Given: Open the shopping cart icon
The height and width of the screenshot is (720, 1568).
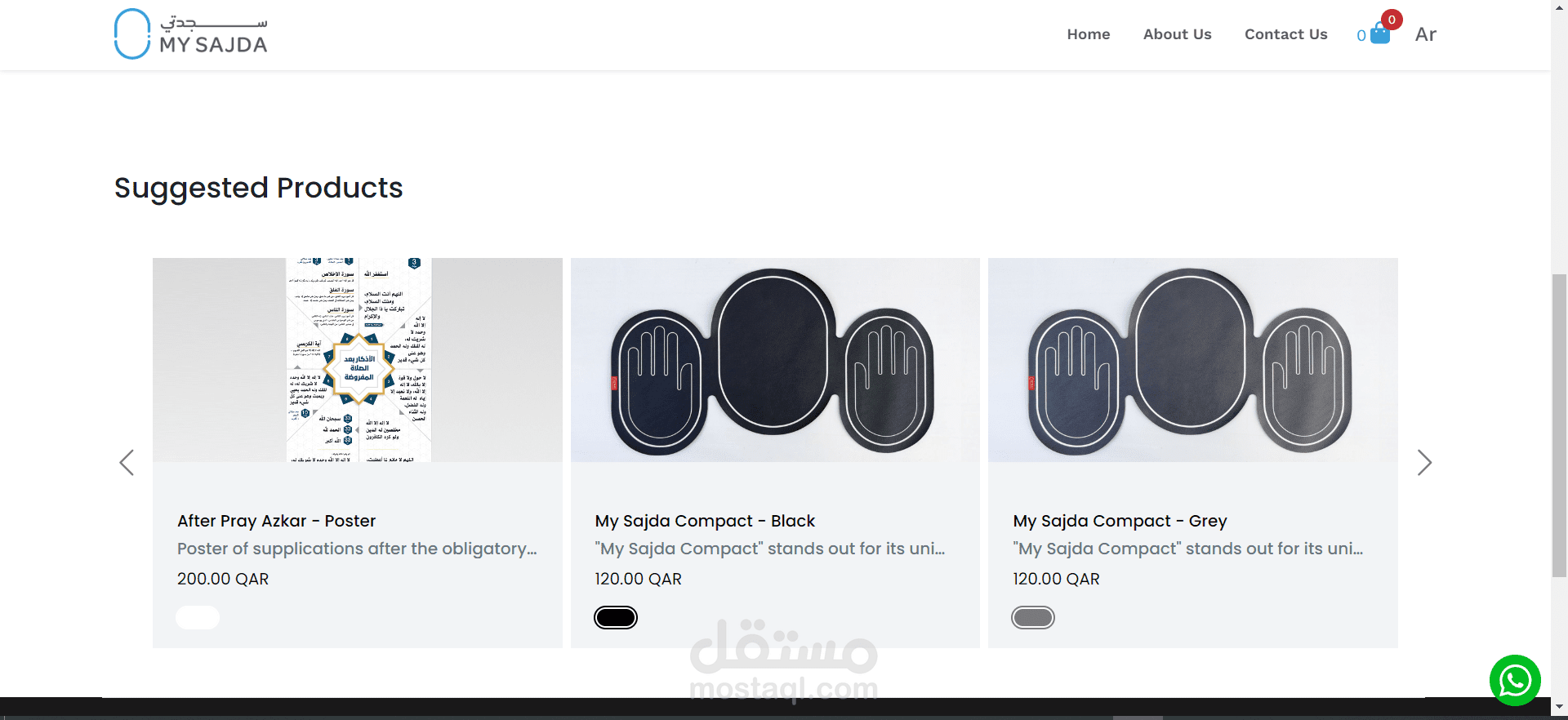Looking at the screenshot, I should pyautogui.click(x=1380, y=34).
